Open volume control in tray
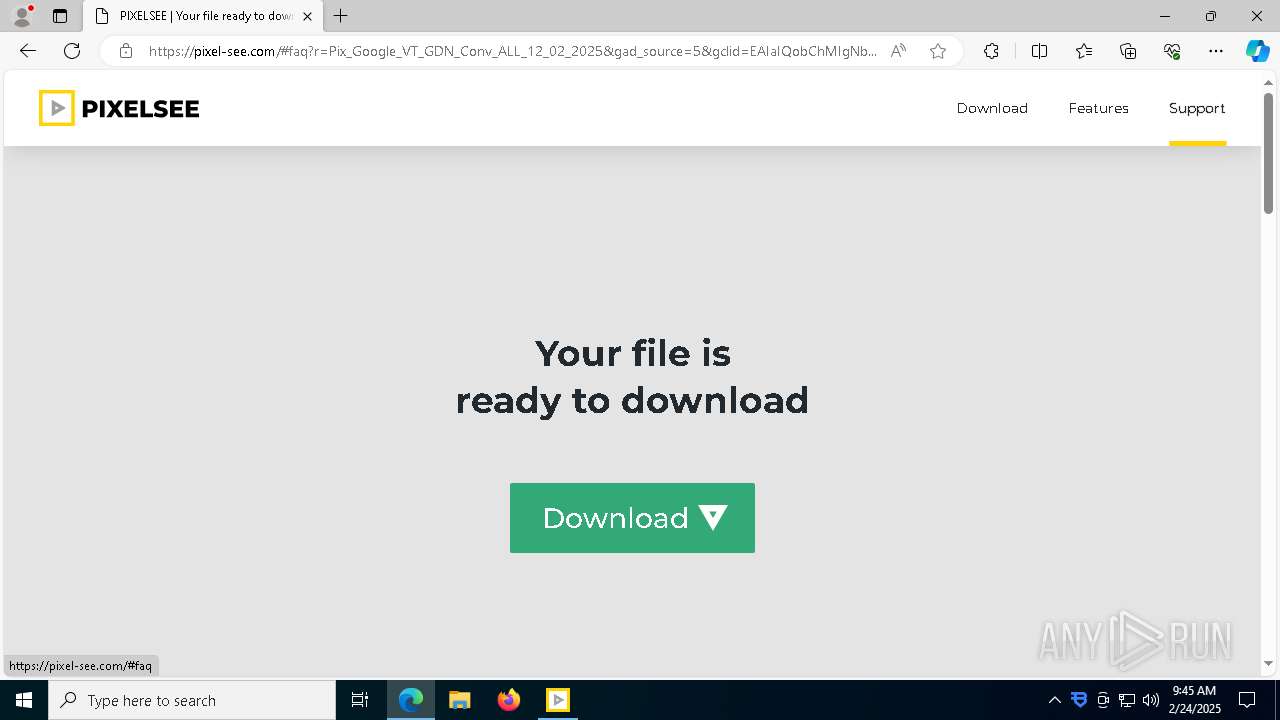This screenshot has height=720, width=1280. [x=1151, y=700]
